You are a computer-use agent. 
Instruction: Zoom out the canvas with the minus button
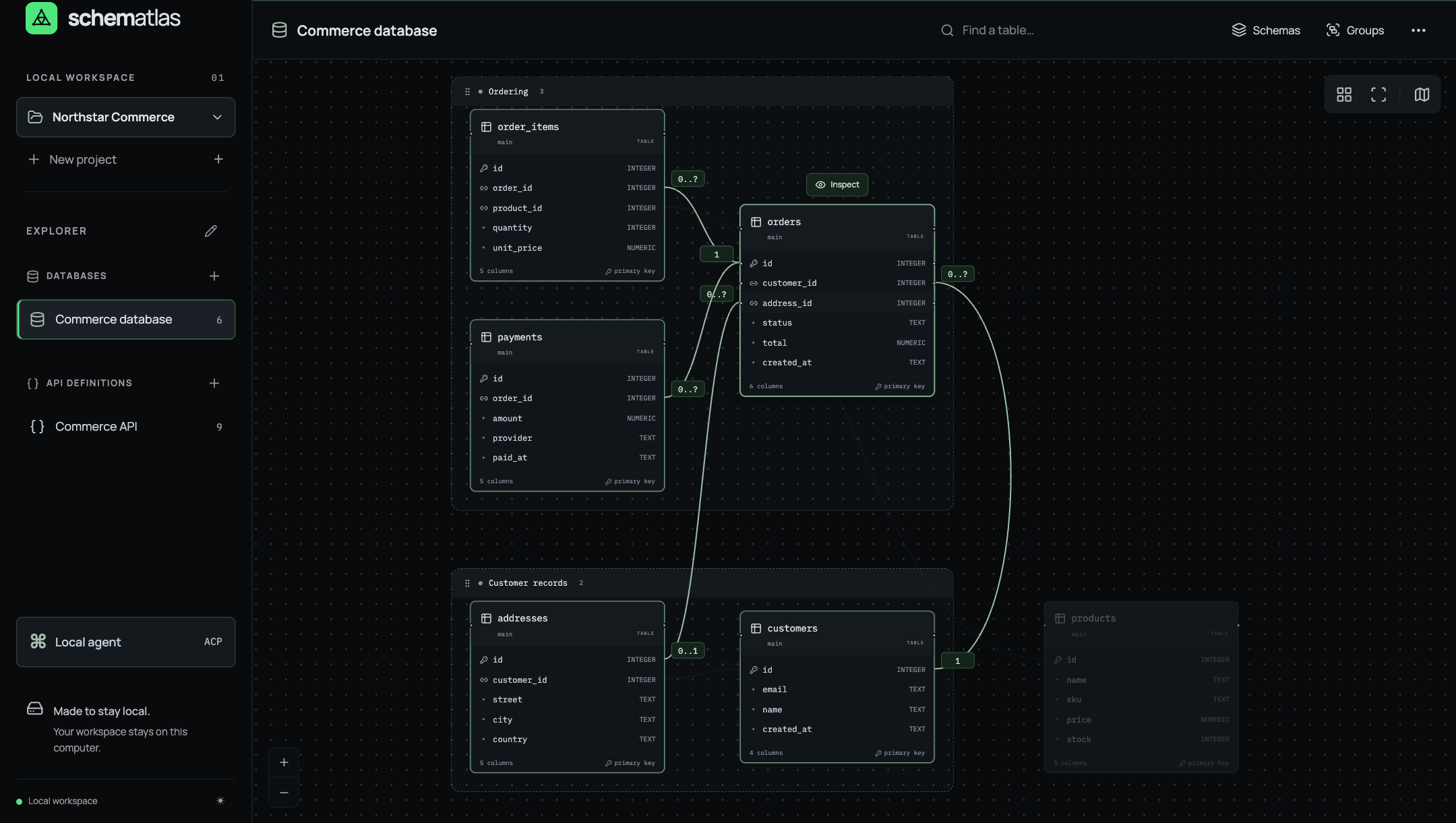tap(284, 793)
